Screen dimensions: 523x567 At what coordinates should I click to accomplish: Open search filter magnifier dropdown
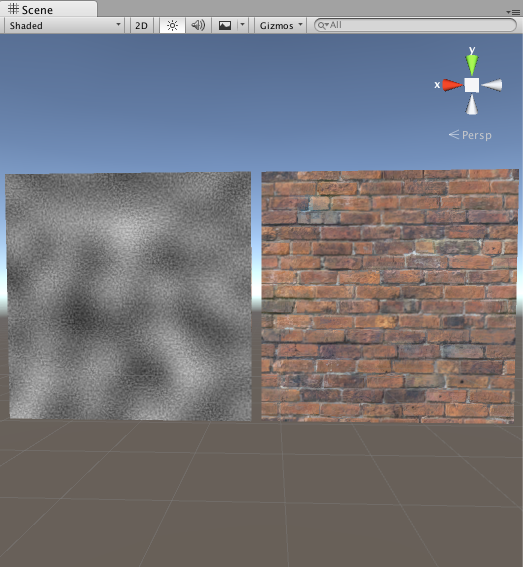(323, 25)
